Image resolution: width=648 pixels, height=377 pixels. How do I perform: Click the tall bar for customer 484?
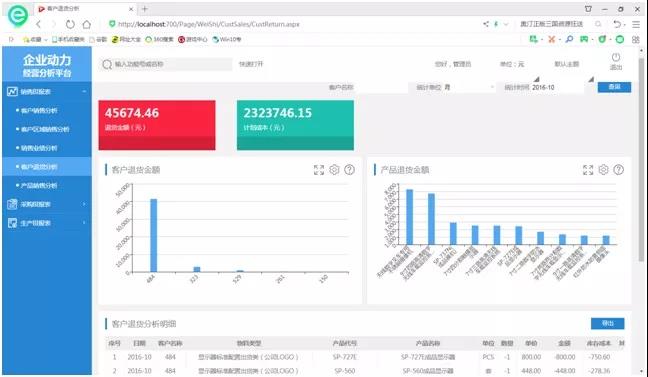pos(153,236)
